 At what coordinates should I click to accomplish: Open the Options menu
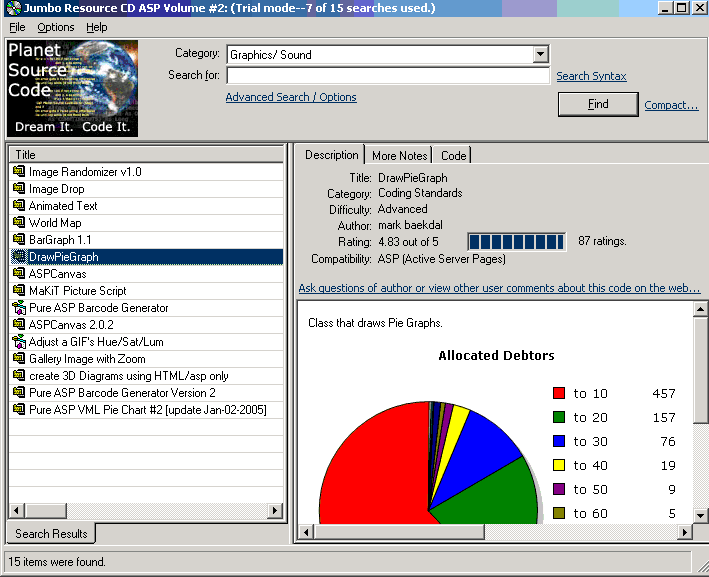click(56, 27)
